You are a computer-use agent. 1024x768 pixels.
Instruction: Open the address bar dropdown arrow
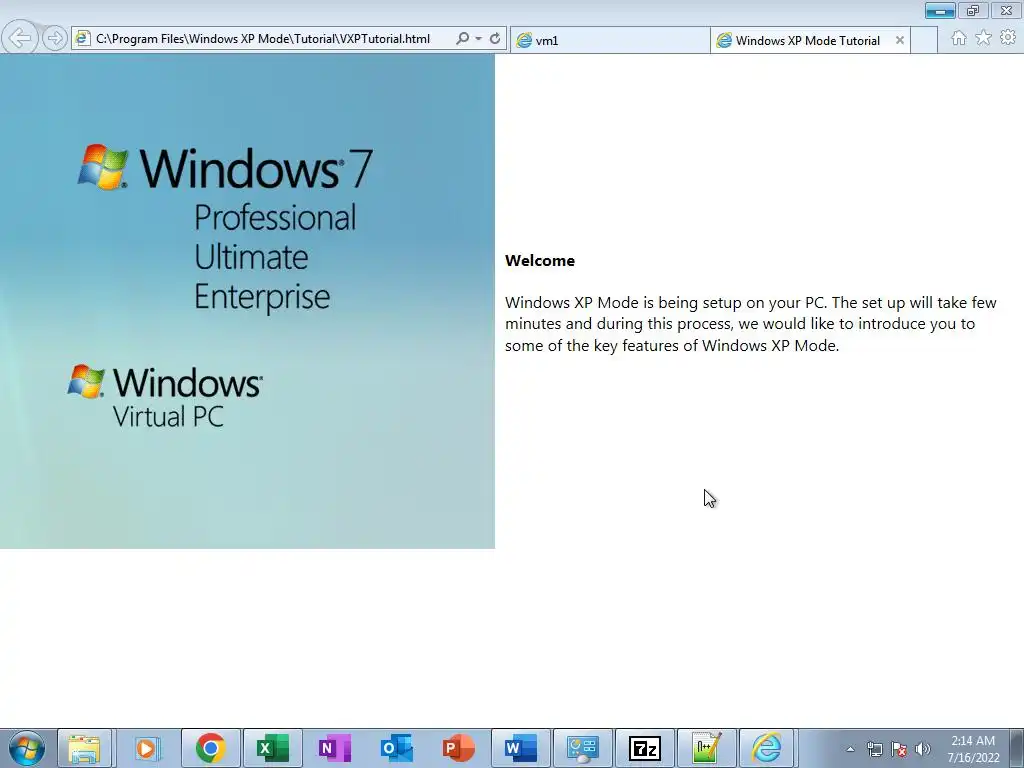tap(479, 39)
